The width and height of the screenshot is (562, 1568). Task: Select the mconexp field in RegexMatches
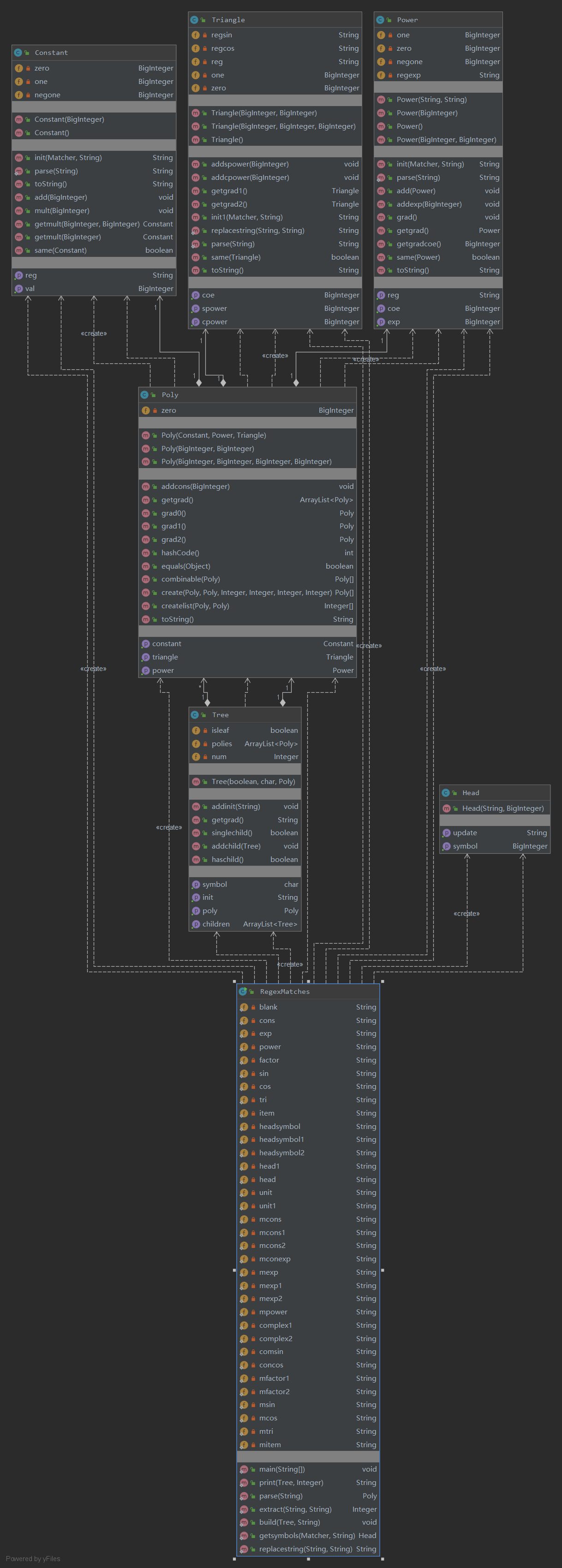click(308, 1259)
